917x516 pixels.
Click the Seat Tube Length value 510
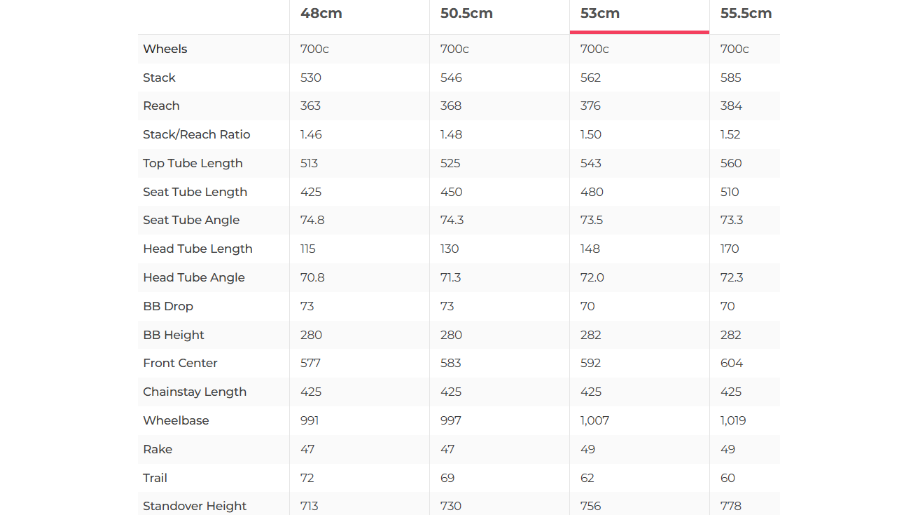(730, 192)
